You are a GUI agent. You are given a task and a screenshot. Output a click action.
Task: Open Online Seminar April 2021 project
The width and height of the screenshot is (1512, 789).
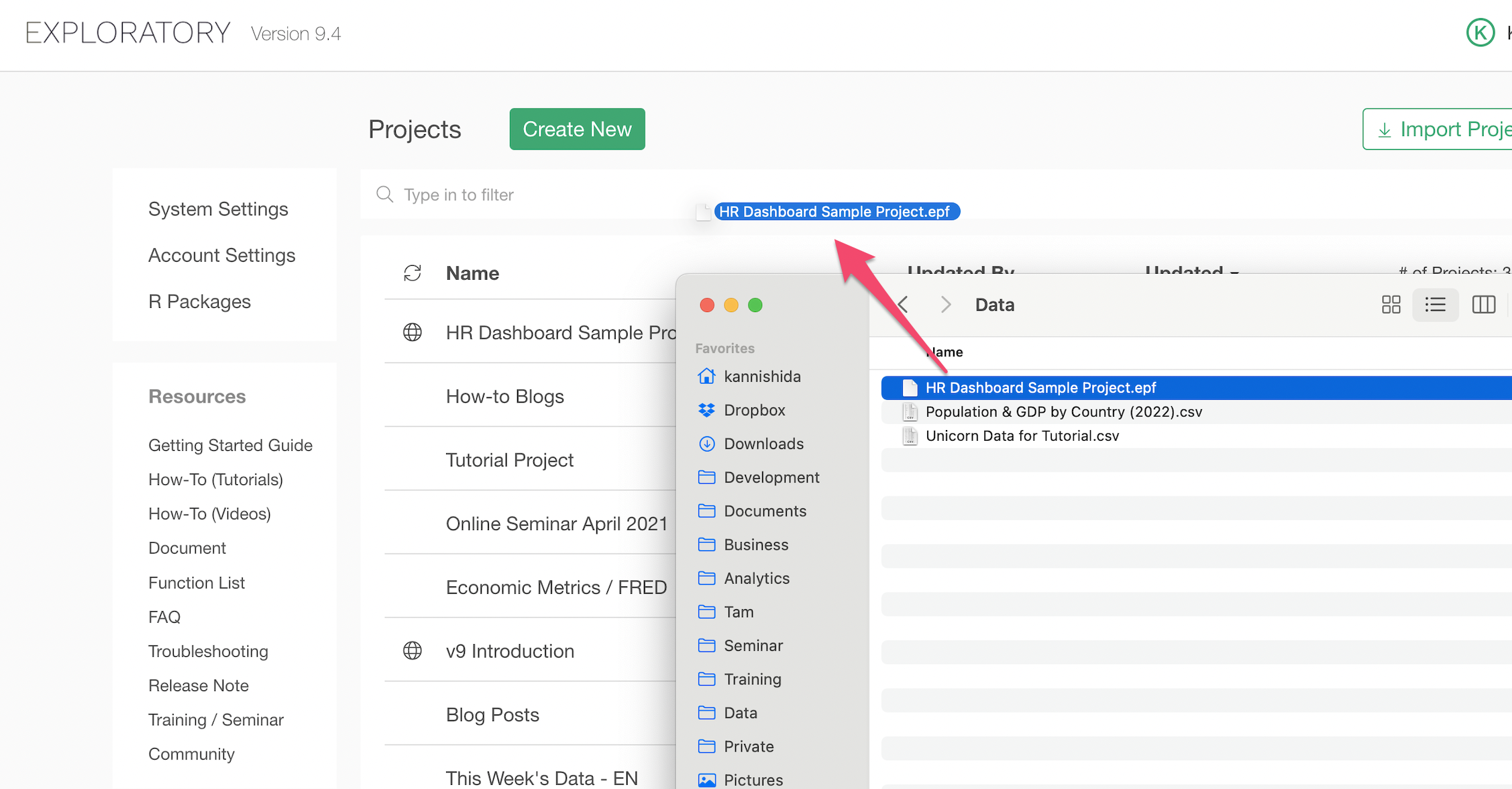tap(556, 523)
